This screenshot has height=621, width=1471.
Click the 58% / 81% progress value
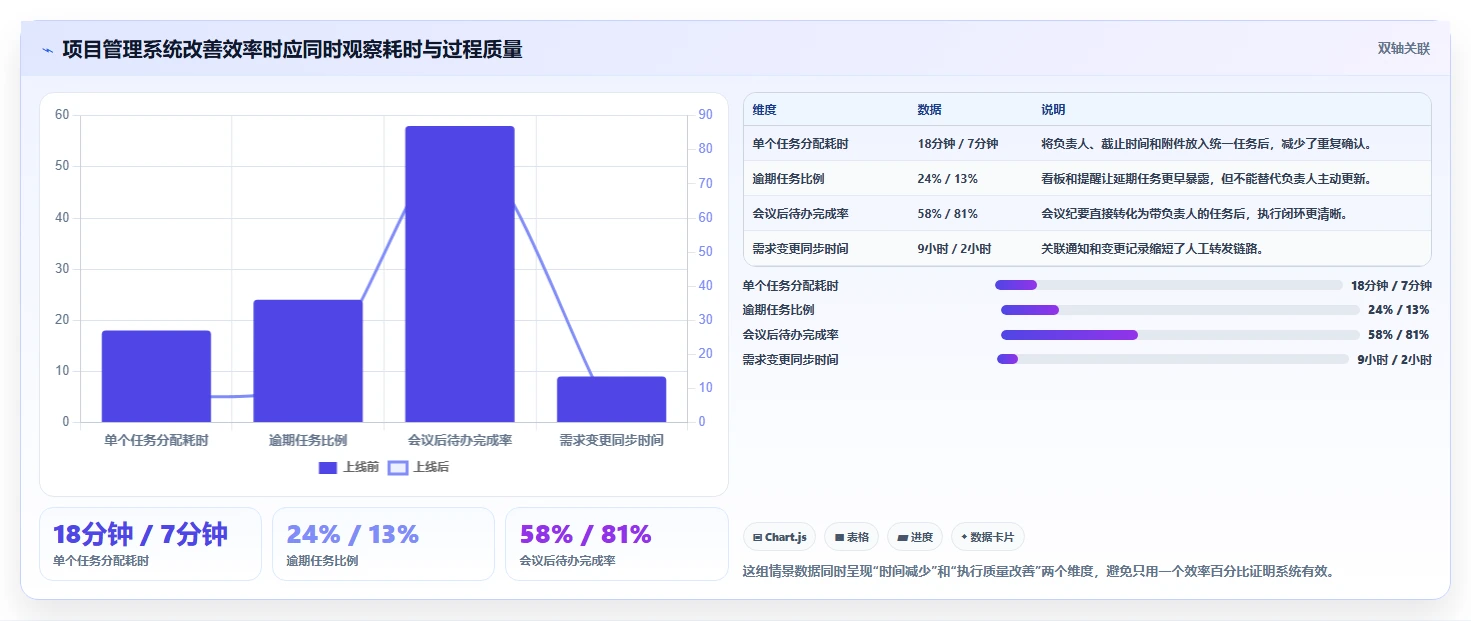pos(1398,335)
